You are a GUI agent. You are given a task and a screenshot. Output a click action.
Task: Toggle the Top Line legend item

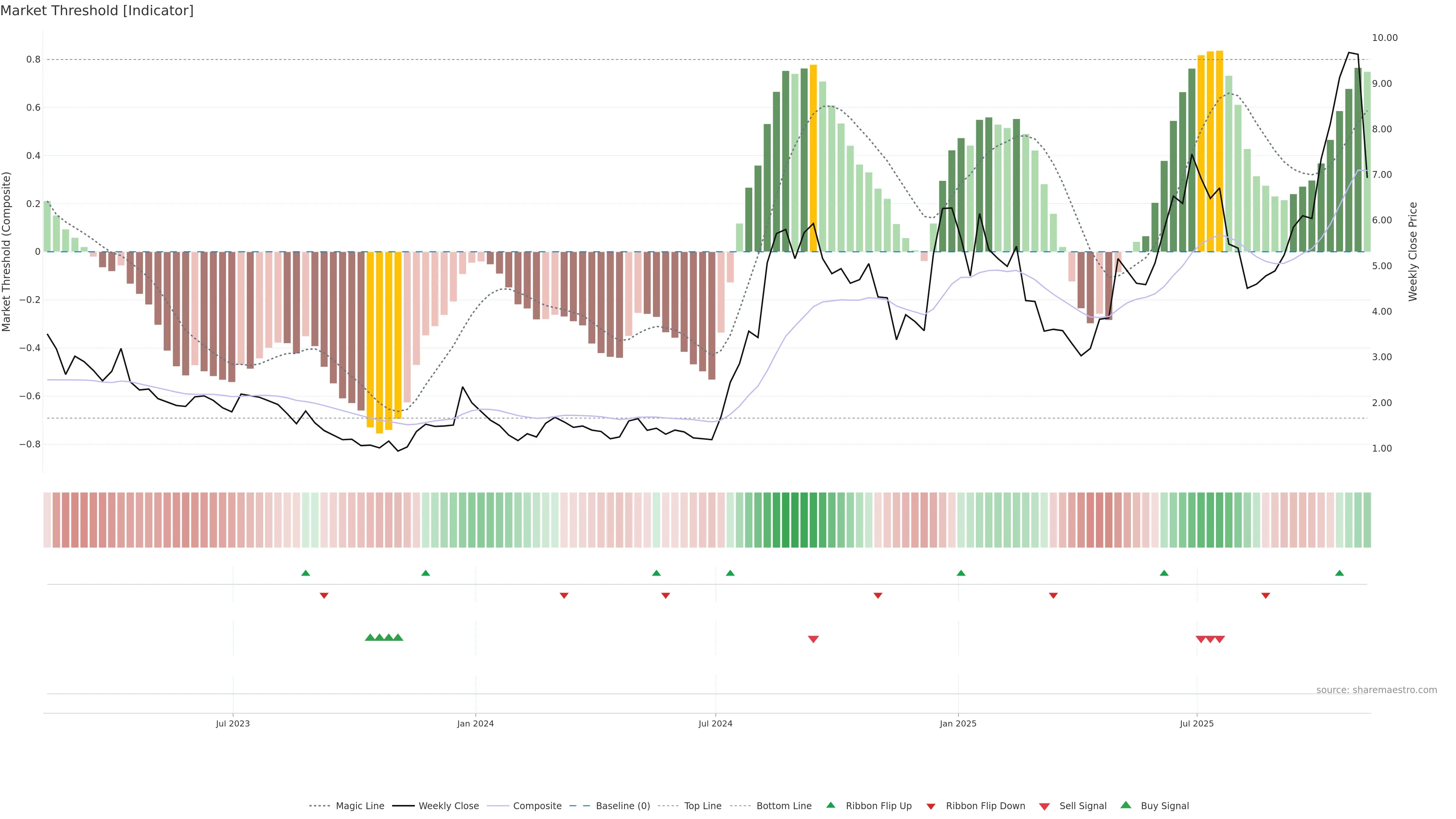pos(703,806)
